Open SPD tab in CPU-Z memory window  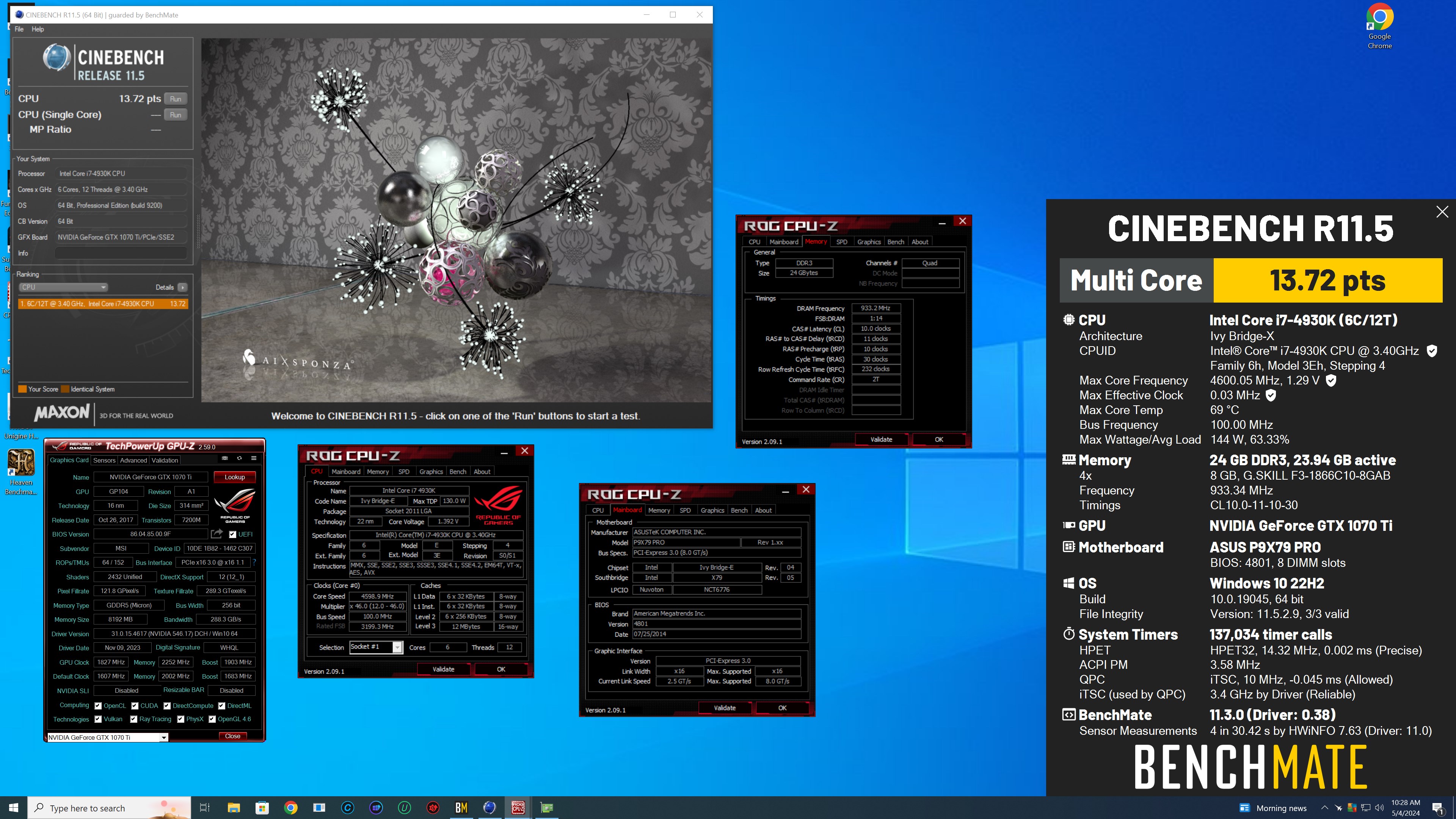(842, 242)
